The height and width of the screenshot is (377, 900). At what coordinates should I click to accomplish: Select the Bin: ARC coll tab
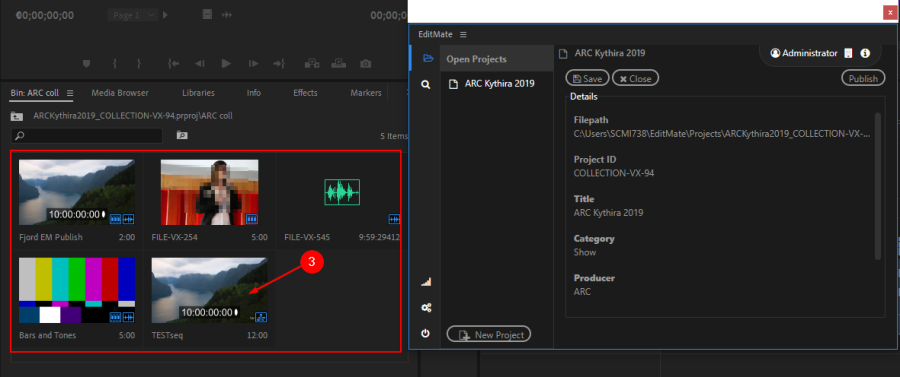click(x=34, y=93)
